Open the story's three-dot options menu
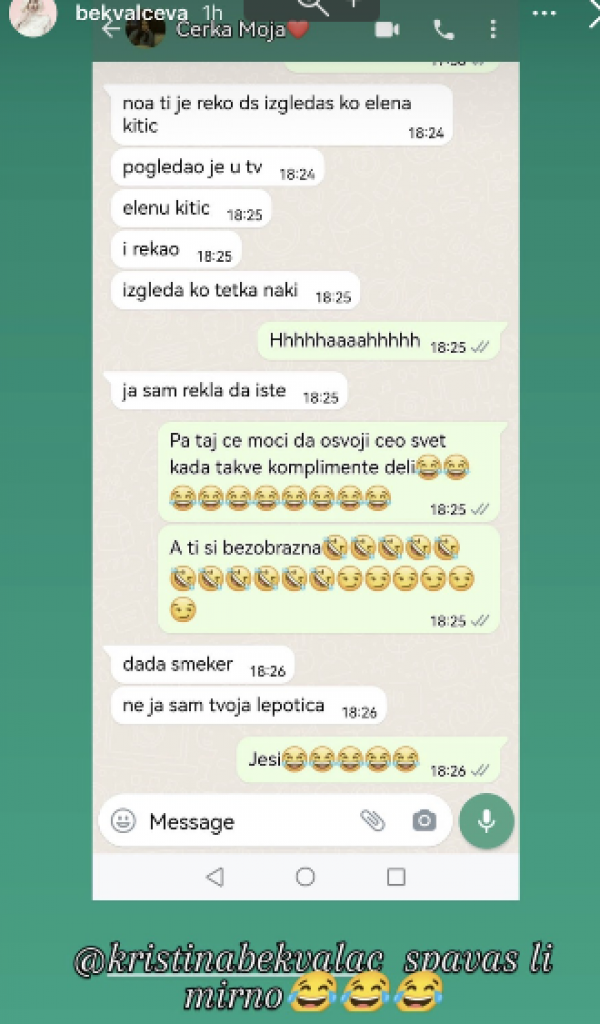Image resolution: width=600 pixels, height=1024 pixels. click(544, 13)
